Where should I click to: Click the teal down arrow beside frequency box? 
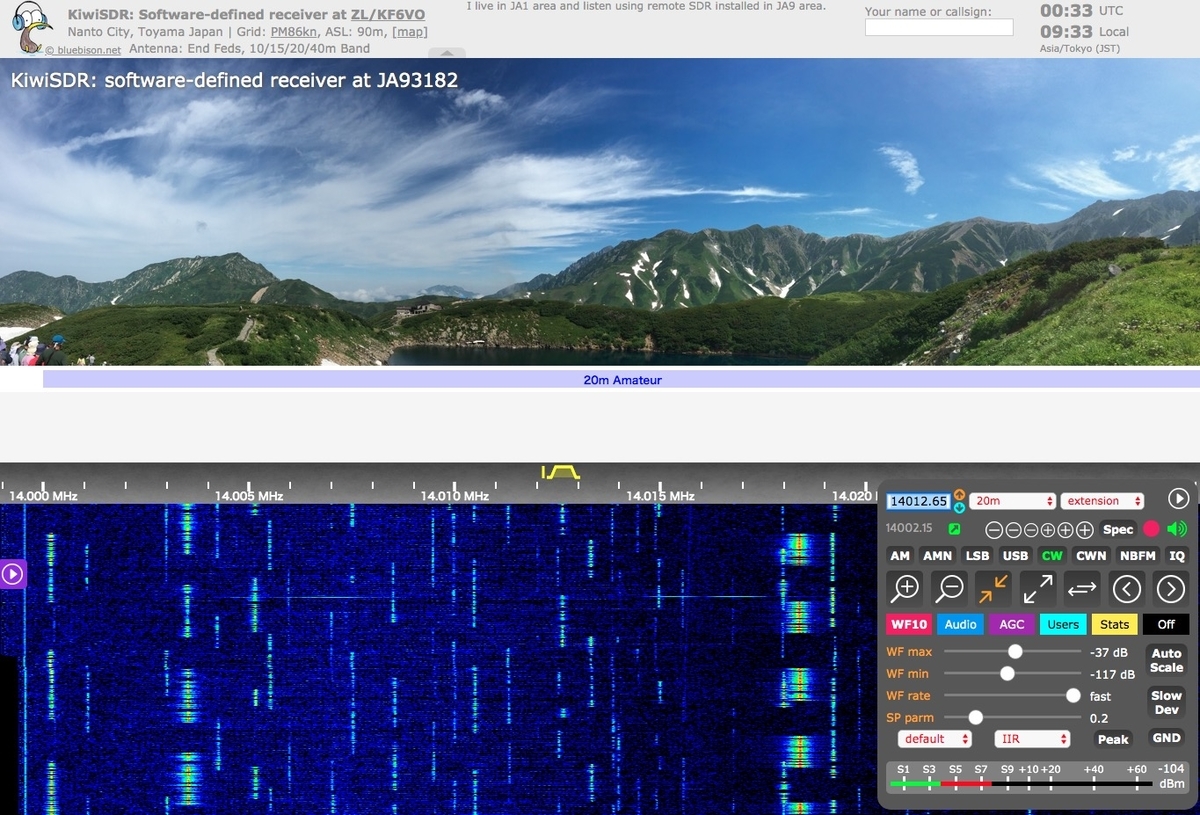point(960,507)
